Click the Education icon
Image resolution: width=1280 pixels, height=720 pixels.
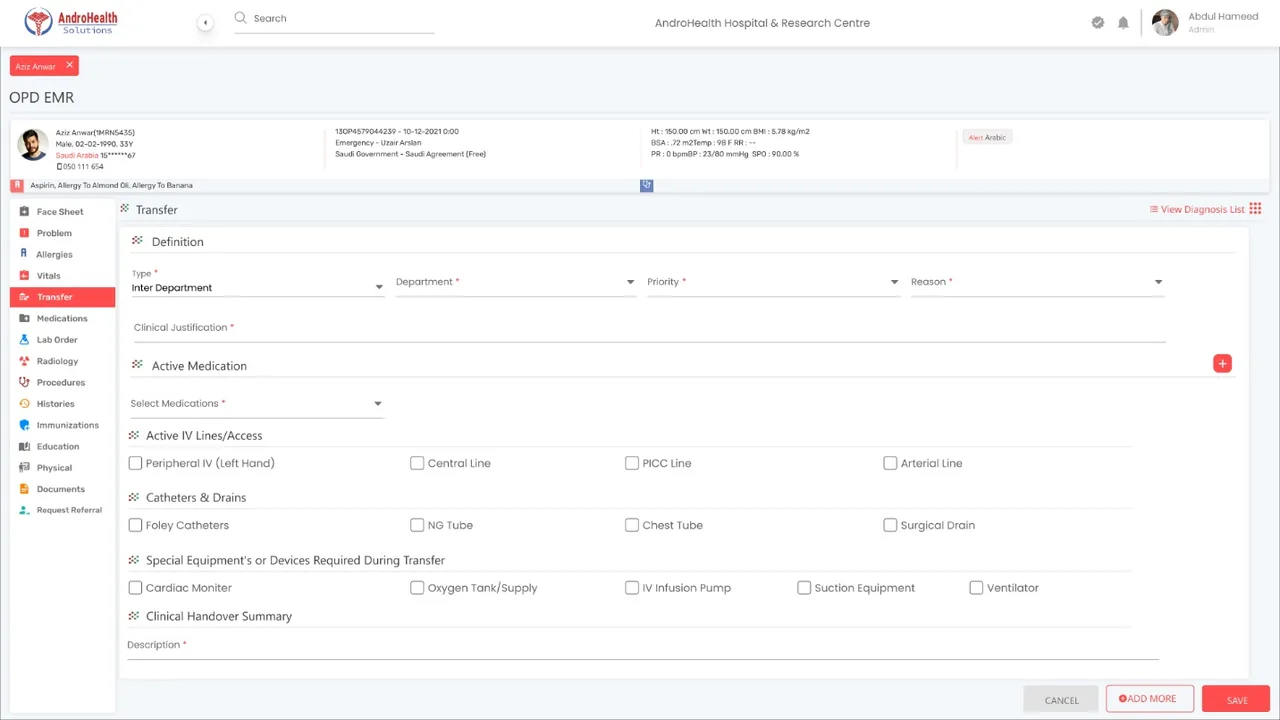pos(25,446)
